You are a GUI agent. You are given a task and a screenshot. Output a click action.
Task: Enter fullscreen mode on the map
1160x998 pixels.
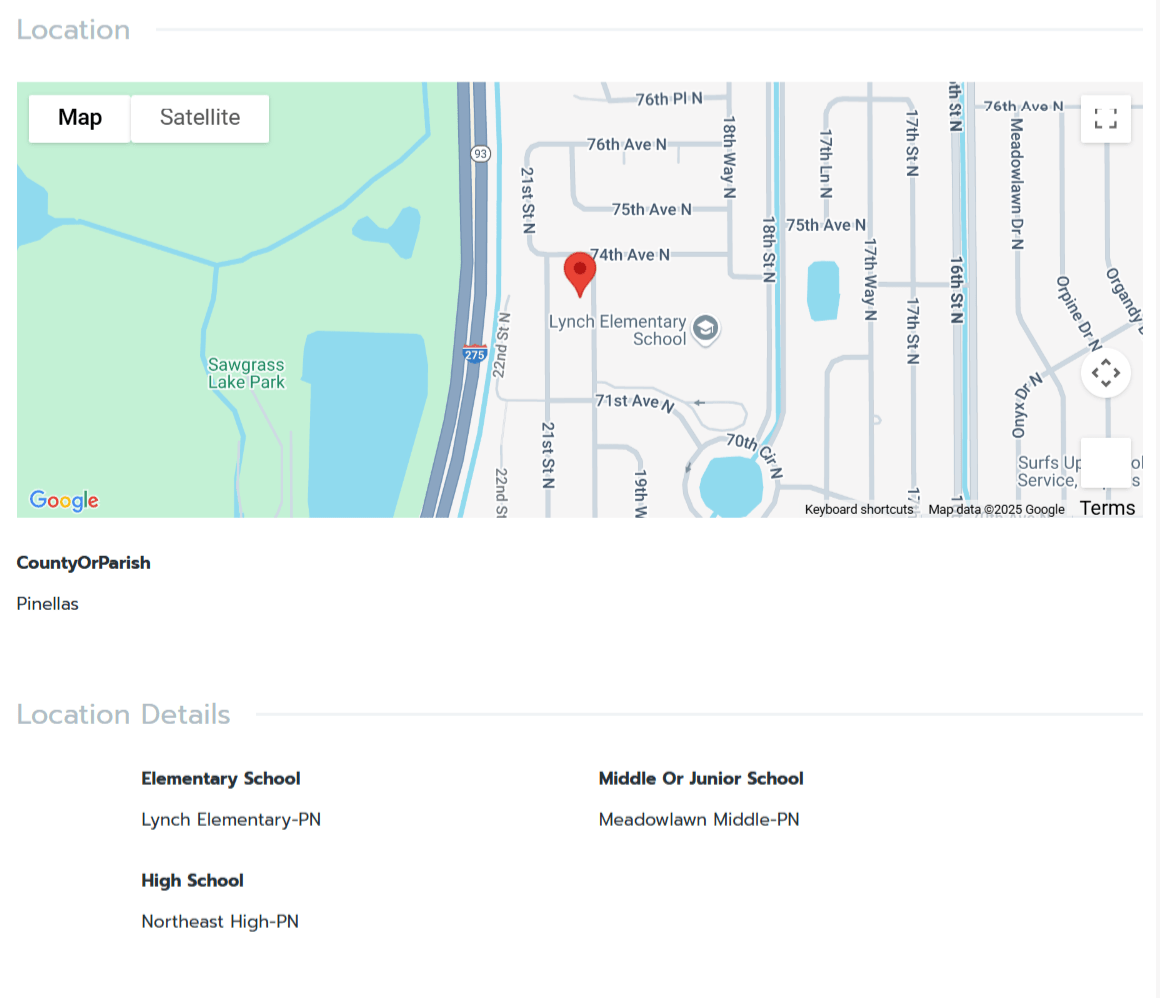(1106, 118)
